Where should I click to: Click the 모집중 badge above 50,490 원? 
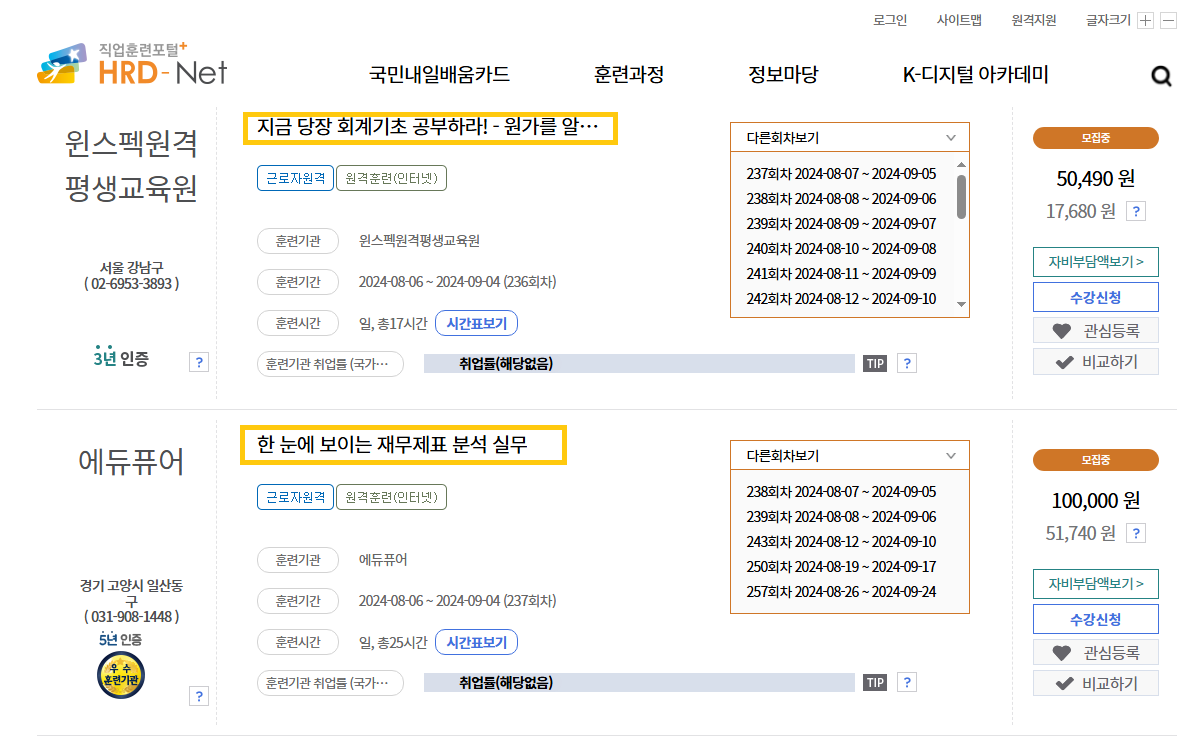click(x=1095, y=138)
